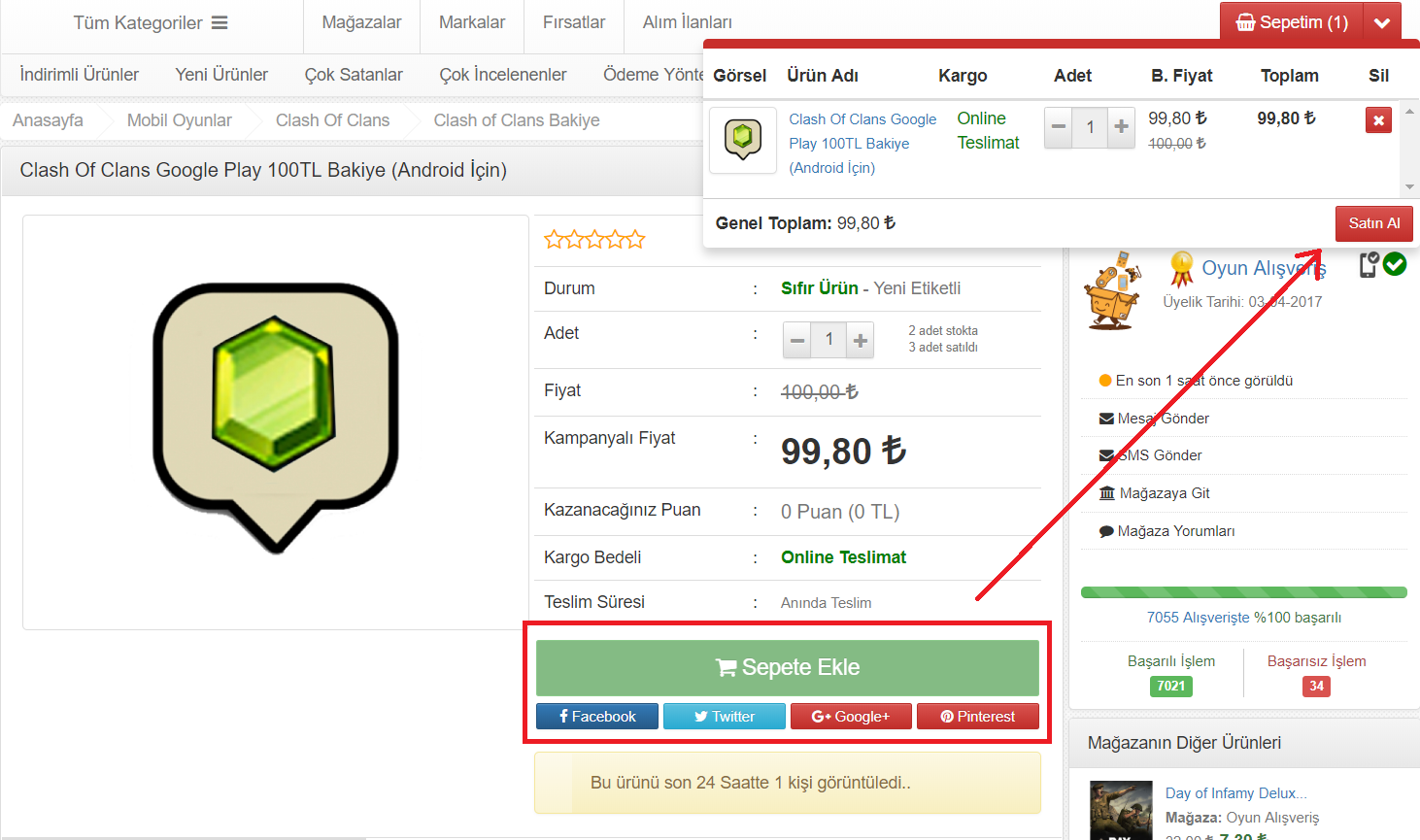Increase product Adet with the plus button

860,340
